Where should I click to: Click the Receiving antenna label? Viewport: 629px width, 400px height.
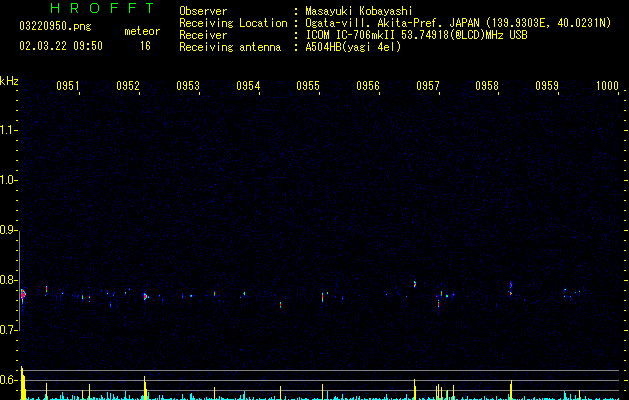(230, 47)
